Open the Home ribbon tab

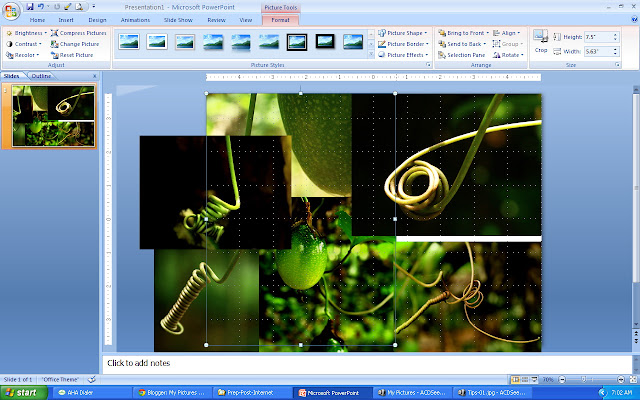[x=37, y=20]
